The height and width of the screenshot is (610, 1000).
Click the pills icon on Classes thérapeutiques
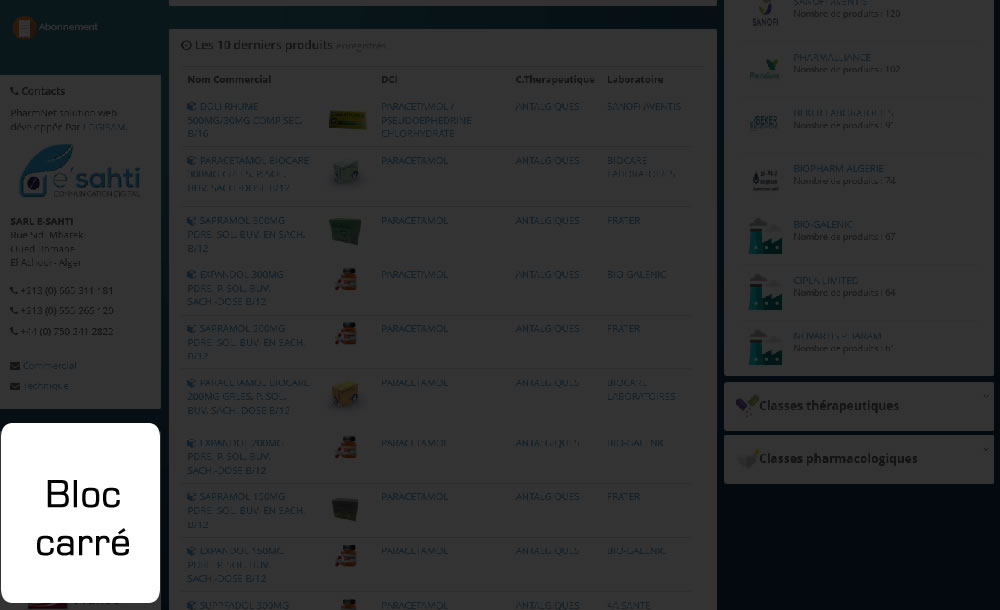746,405
